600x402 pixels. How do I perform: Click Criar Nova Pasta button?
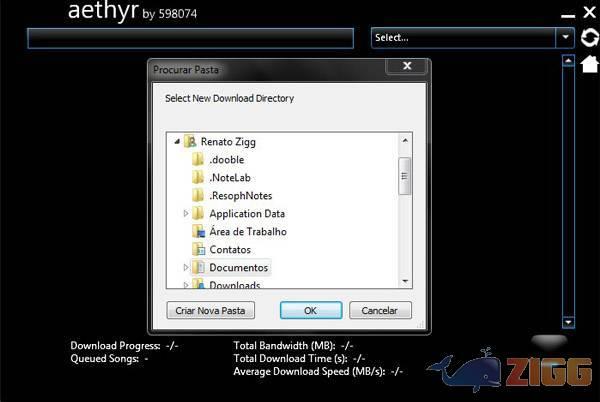coord(211,311)
